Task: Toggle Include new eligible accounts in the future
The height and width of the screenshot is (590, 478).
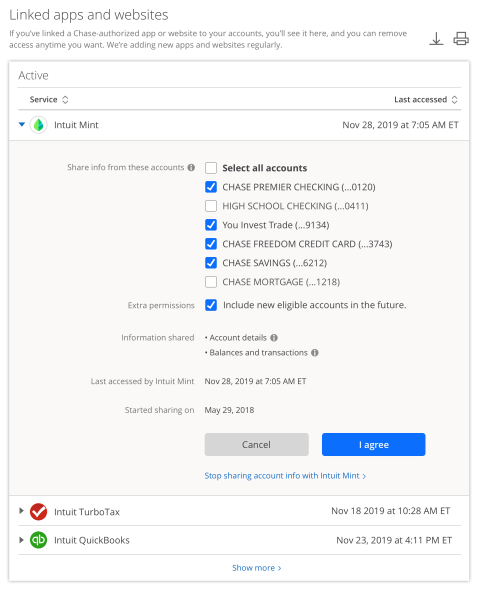Action: point(211,305)
